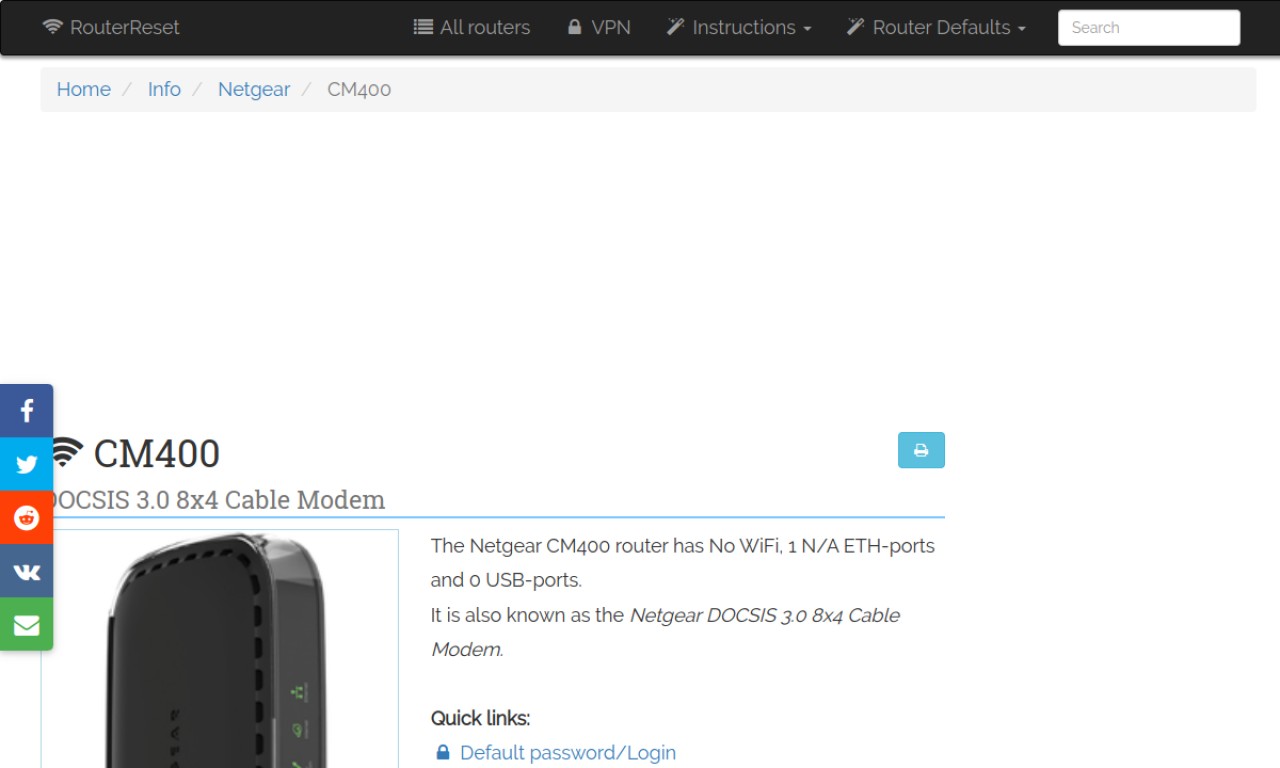This screenshot has width=1280, height=768.
Task: Click the Search input field
Action: (x=1149, y=28)
